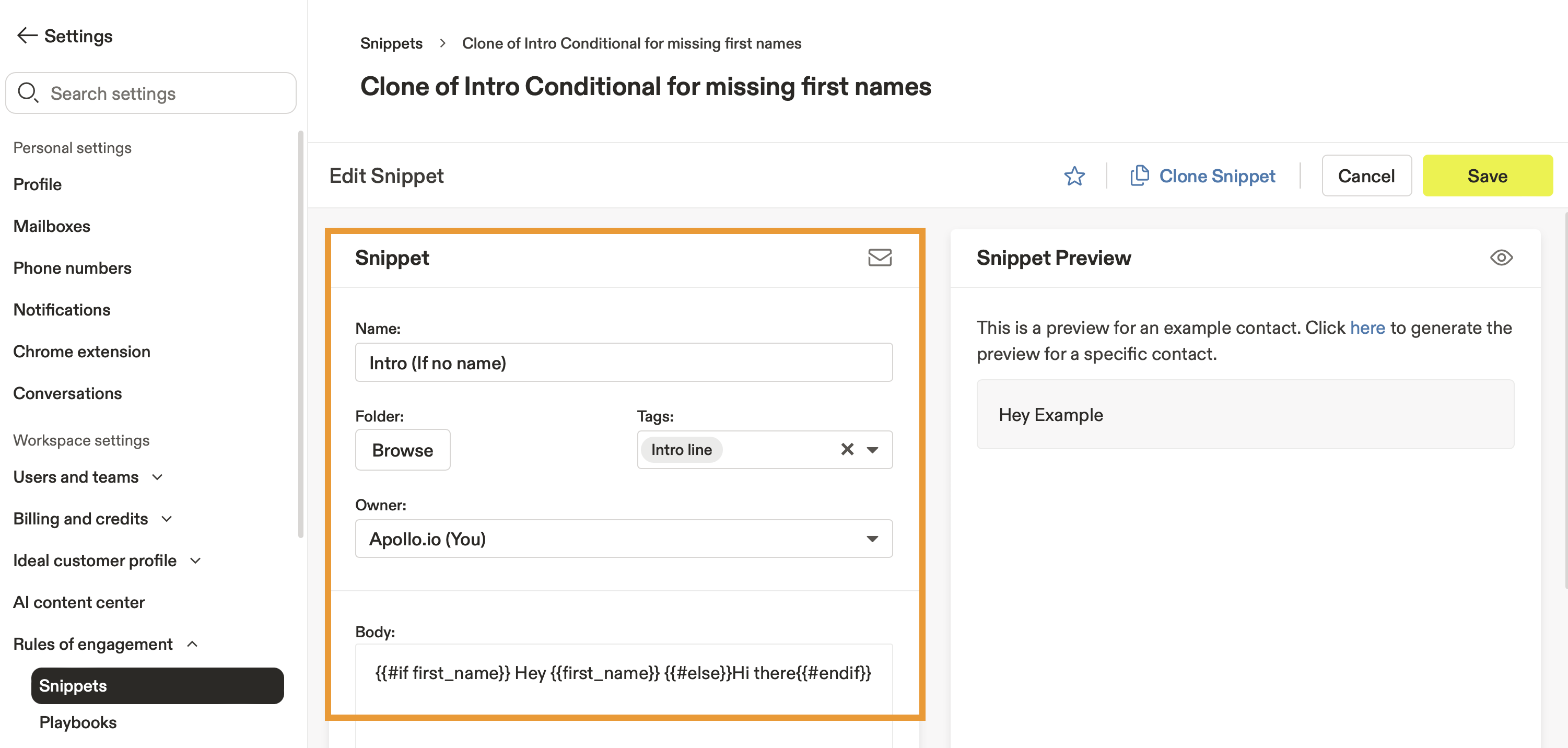The height and width of the screenshot is (748, 1568).
Task: Expand Ideal customer profile section
Action: tap(195, 560)
